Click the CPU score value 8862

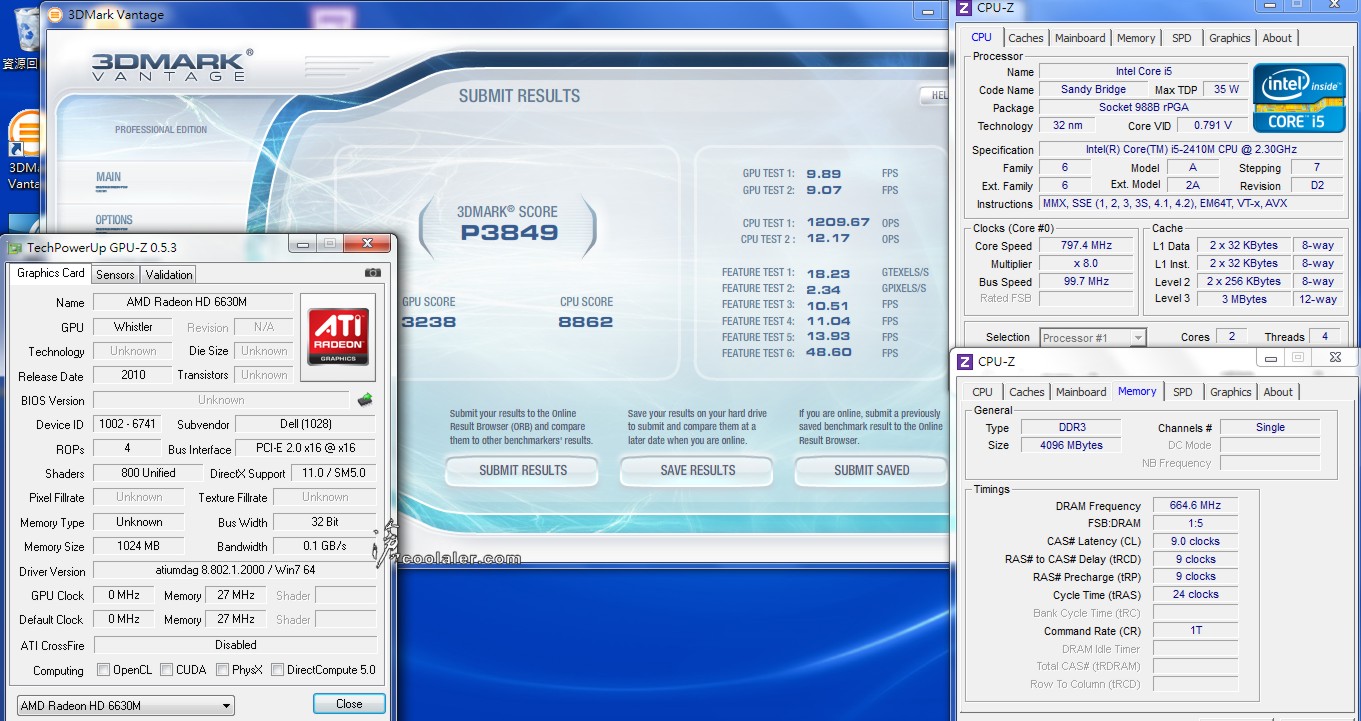coord(586,322)
